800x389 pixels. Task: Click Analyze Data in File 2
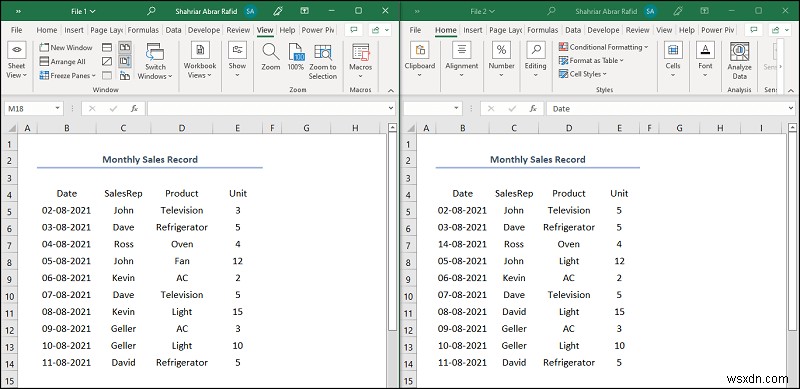tap(739, 61)
